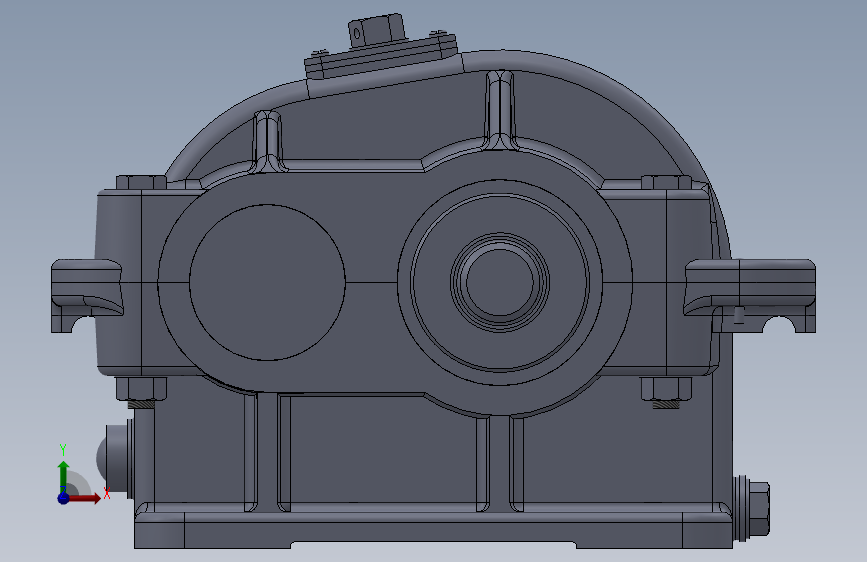Click the blue Z axis ball of the triad
Viewport: 867px width, 562px height.
click(x=63, y=498)
